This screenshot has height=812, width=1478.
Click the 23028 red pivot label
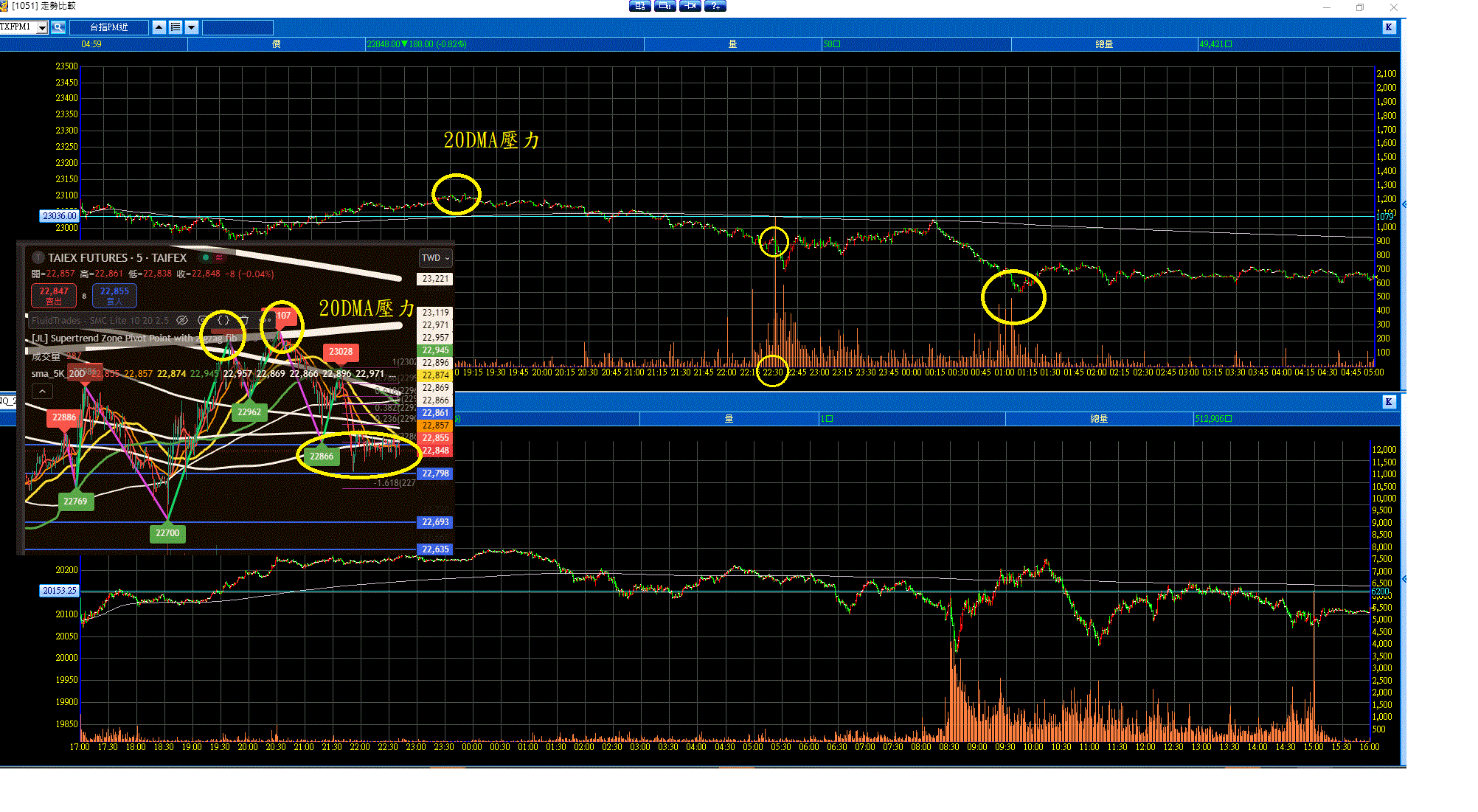point(341,352)
